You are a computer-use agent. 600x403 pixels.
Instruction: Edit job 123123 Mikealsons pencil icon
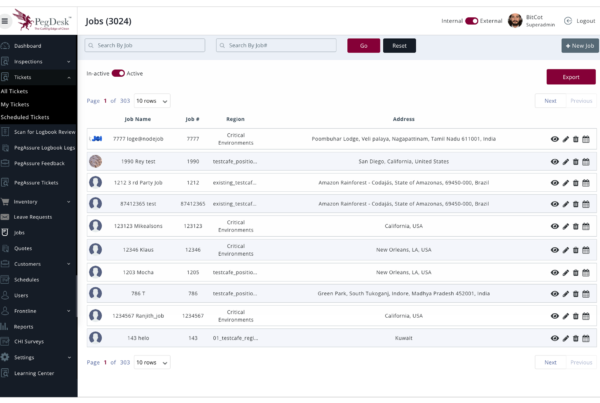coord(566,226)
